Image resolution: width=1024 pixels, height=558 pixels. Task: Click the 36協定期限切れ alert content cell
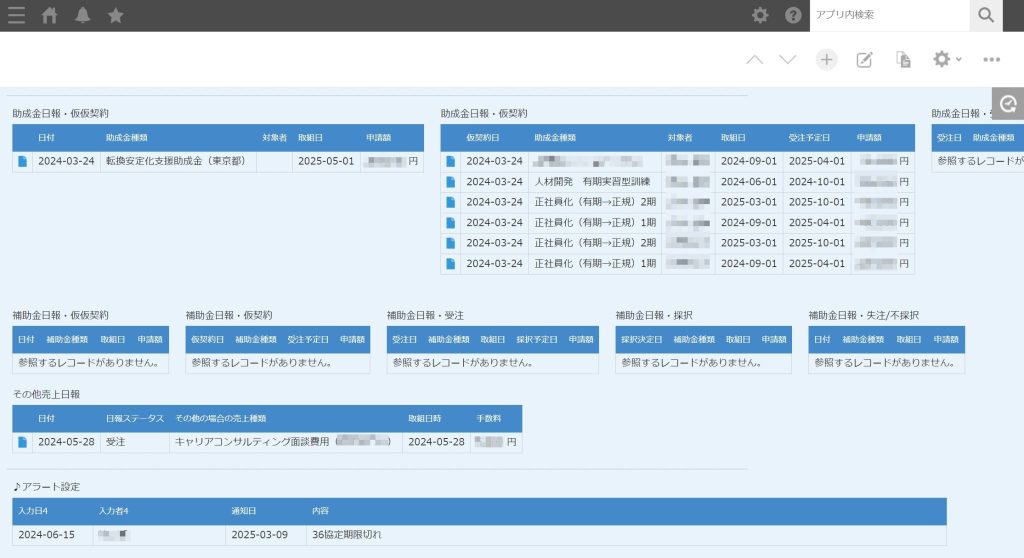tap(346, 535)
